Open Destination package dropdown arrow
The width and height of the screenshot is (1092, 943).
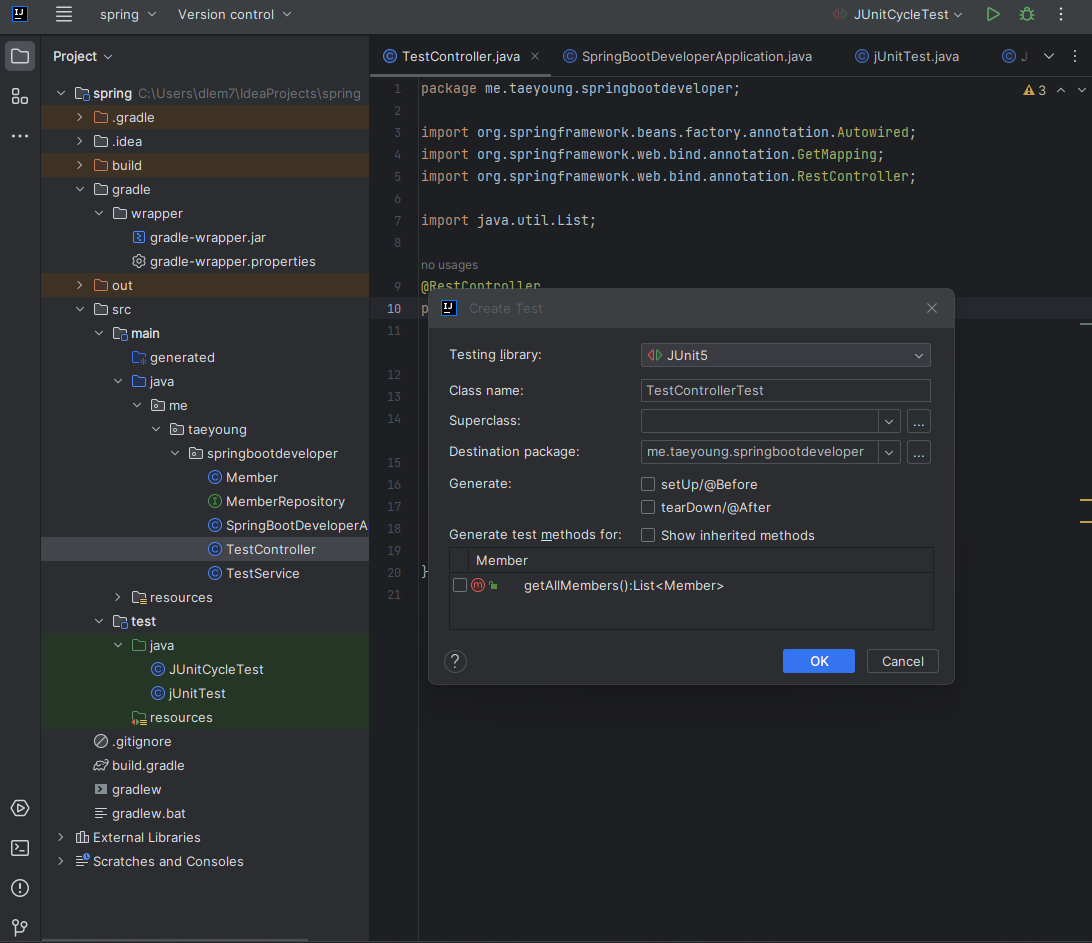click(889, 453)
